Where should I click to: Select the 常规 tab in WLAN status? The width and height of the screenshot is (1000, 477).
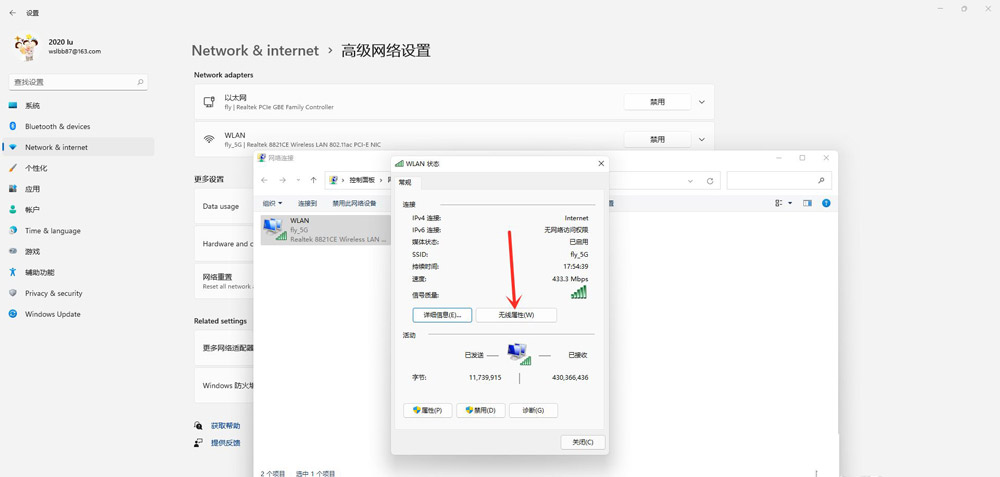[x=405, y=182]
